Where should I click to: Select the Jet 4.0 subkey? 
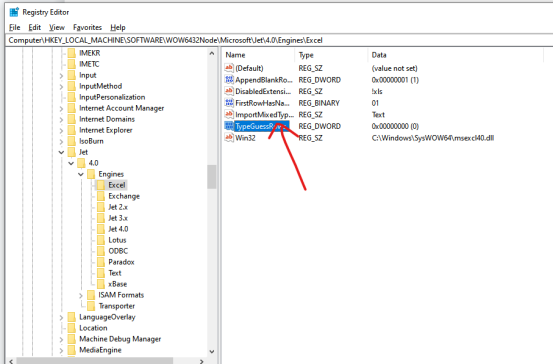118,229
